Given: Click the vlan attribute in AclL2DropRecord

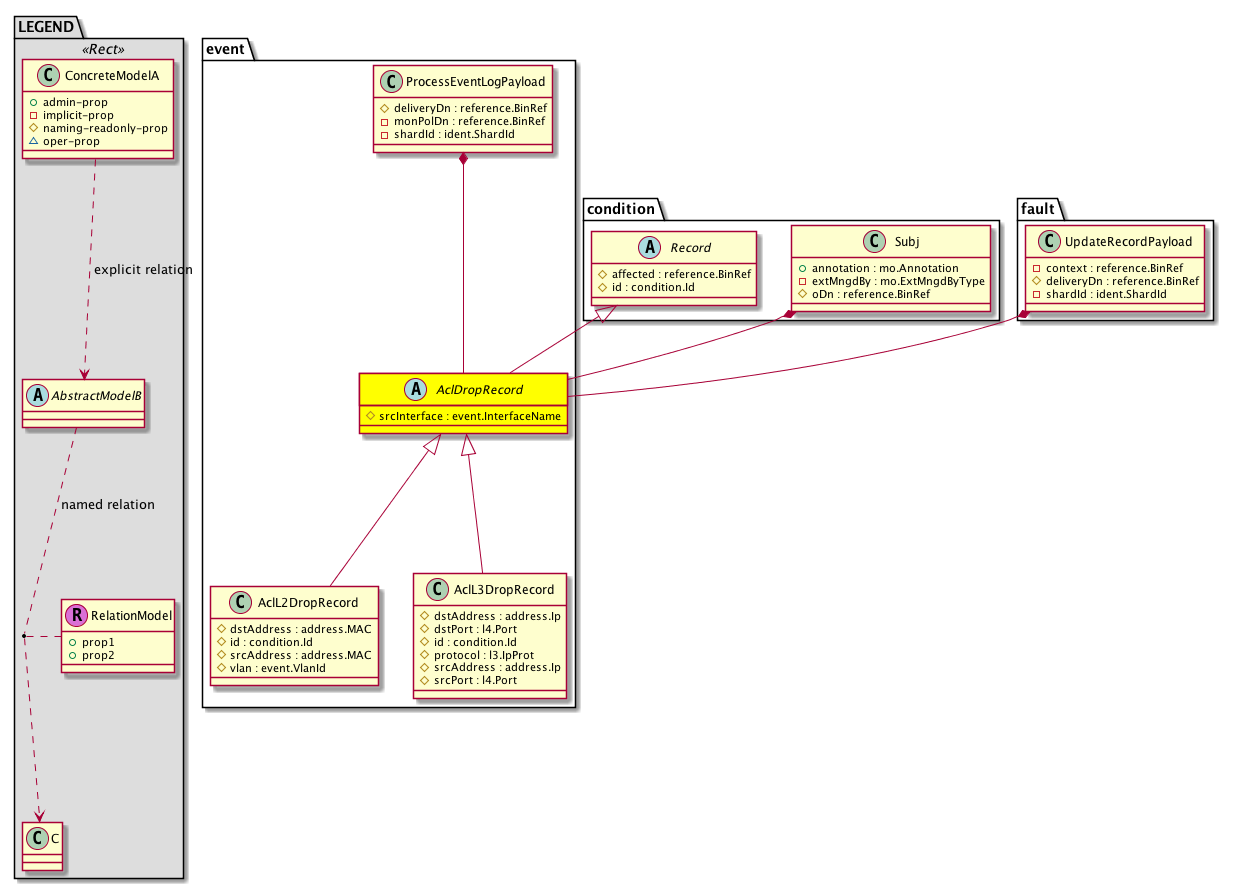Looking at the screenshot, I should pyautogui.click(x=276, y=669).
